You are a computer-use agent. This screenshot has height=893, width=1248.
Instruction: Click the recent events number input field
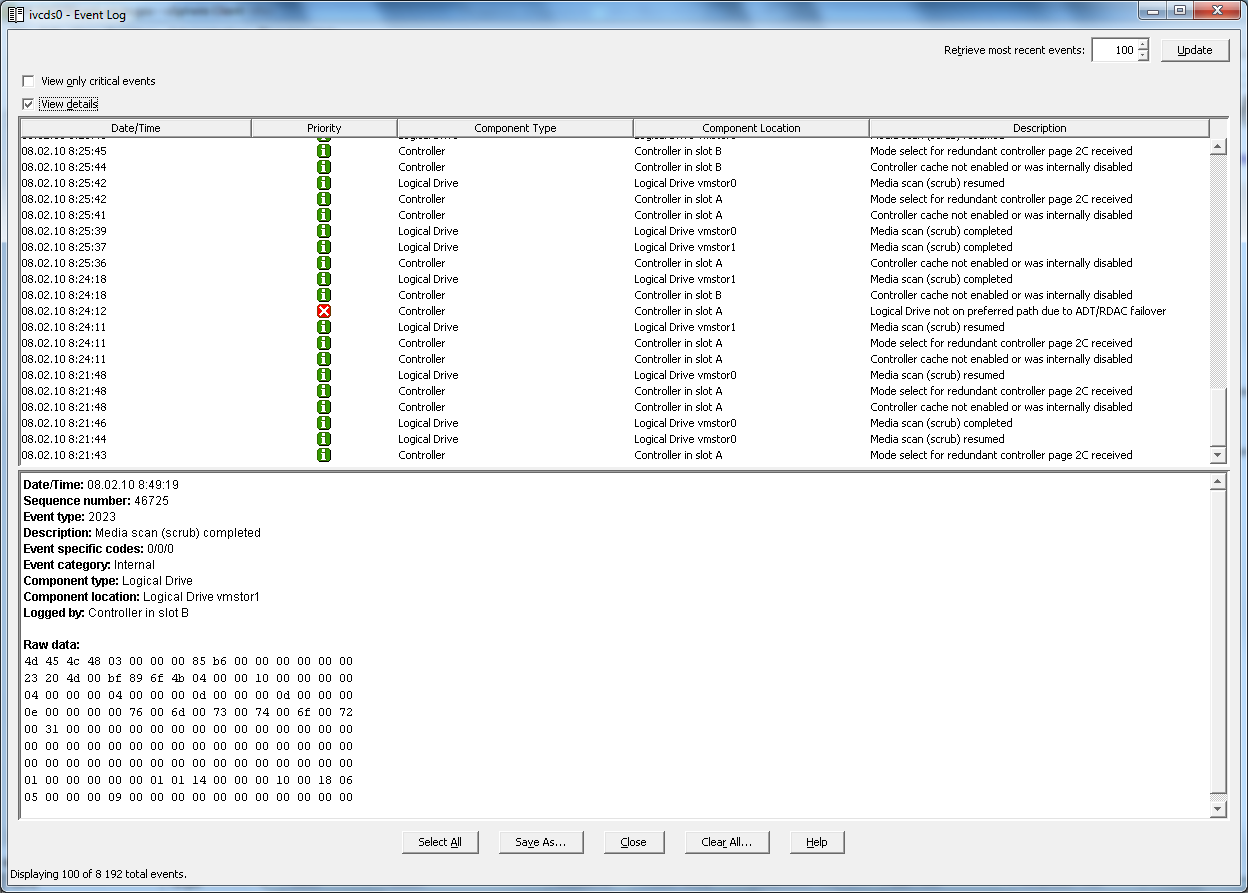[1114, 50]
